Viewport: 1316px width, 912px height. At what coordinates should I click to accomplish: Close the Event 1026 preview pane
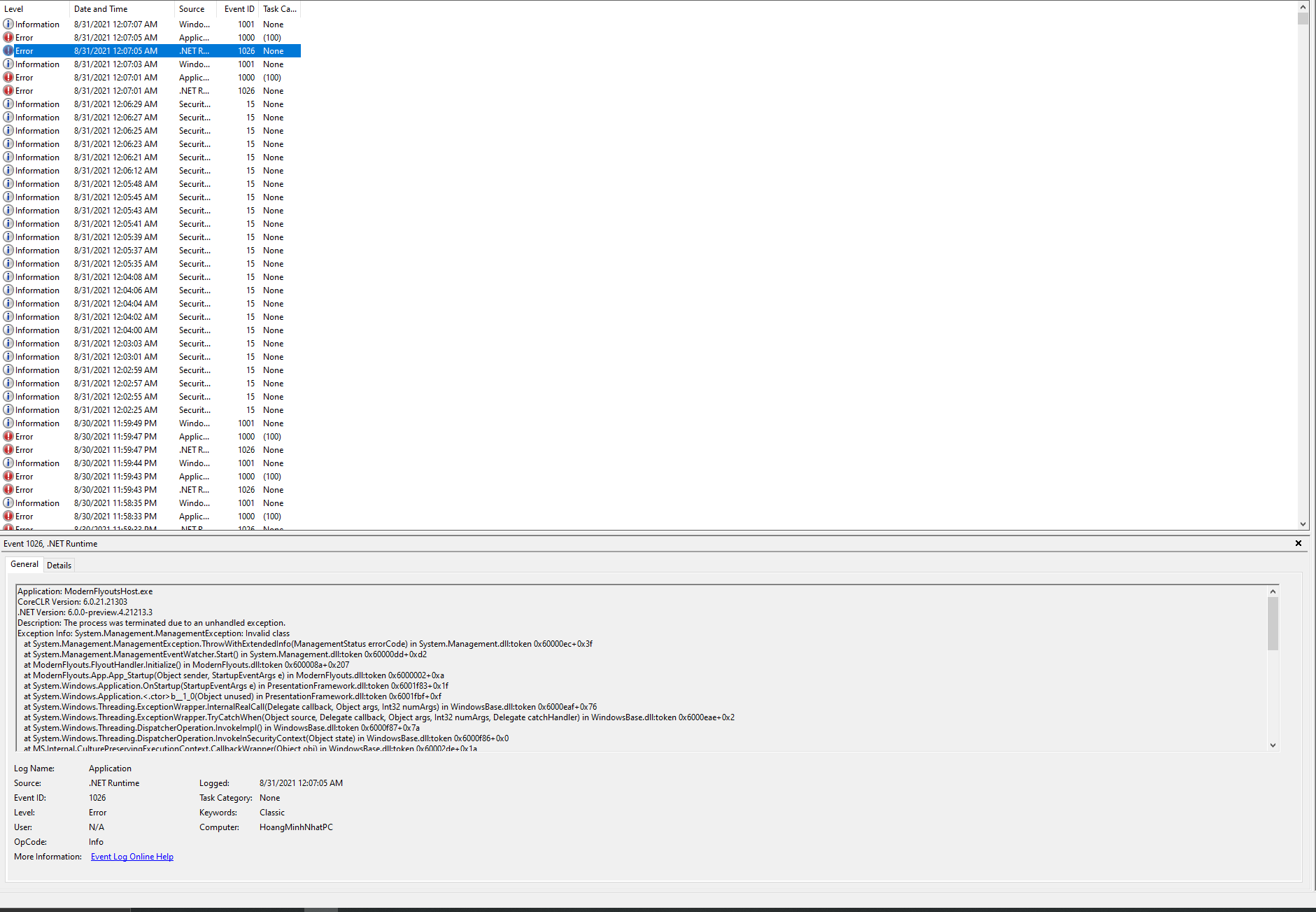coord(1298,543)
